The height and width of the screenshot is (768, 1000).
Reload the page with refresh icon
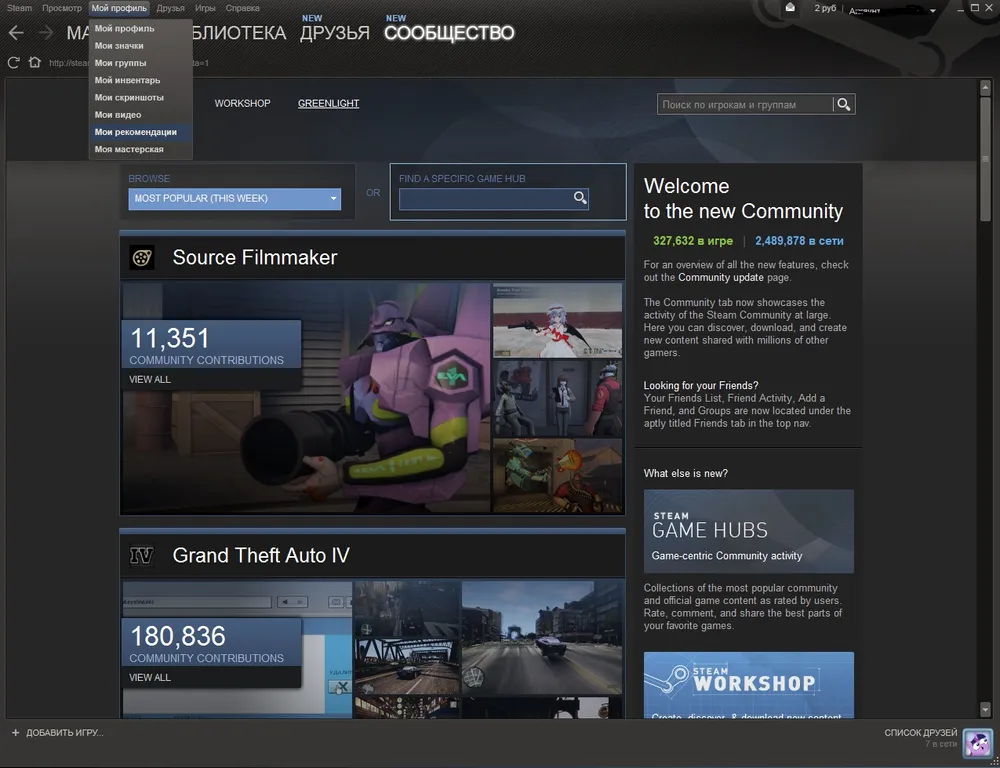point(13,63)
